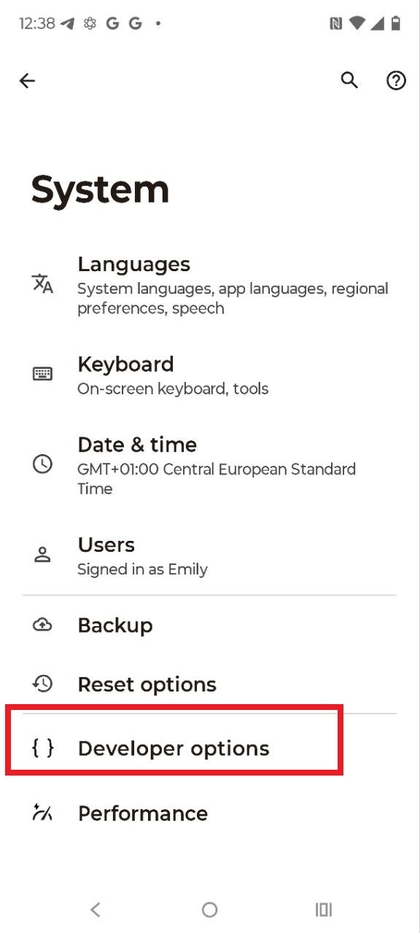Tap the back arrow icon
This screenshot has height=933, width=420.
[27, 80]
